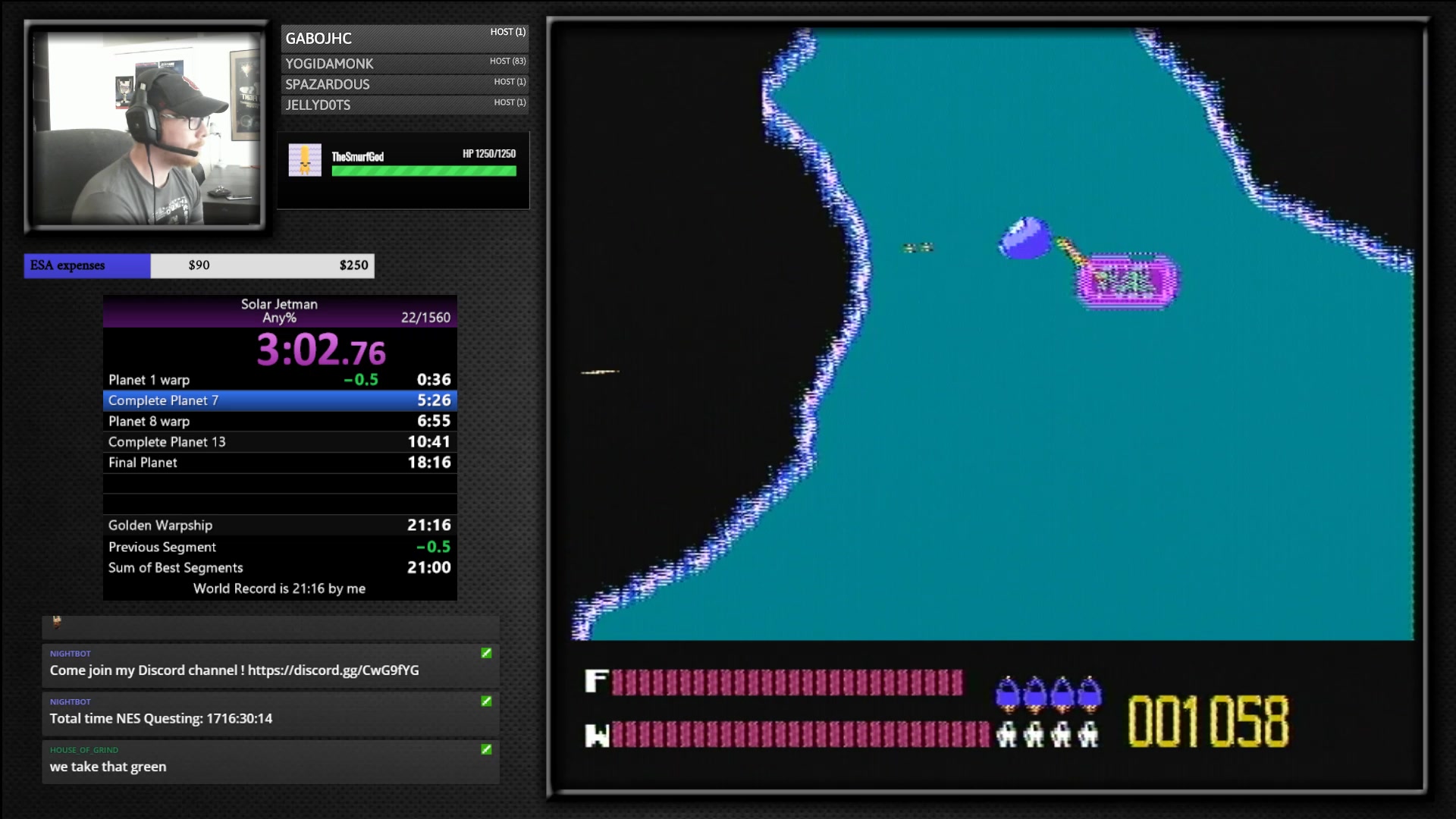Click the first astronaut lives icon
Image resolution: width=1456 pixels, height=819 pixels.
click(x=1007, y=735)
